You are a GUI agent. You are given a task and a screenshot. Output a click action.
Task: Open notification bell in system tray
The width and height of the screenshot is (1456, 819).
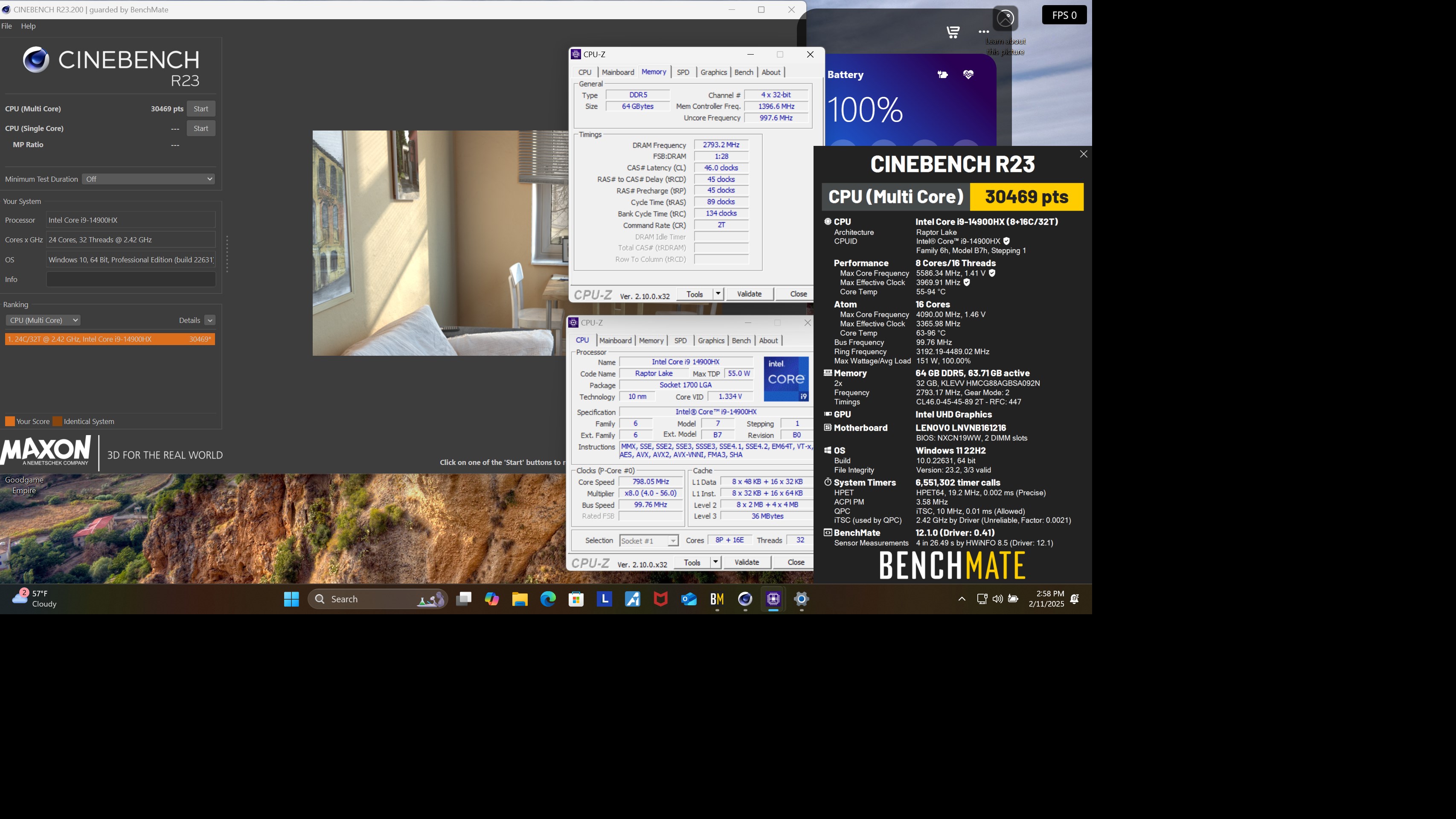pos(1075,599)
